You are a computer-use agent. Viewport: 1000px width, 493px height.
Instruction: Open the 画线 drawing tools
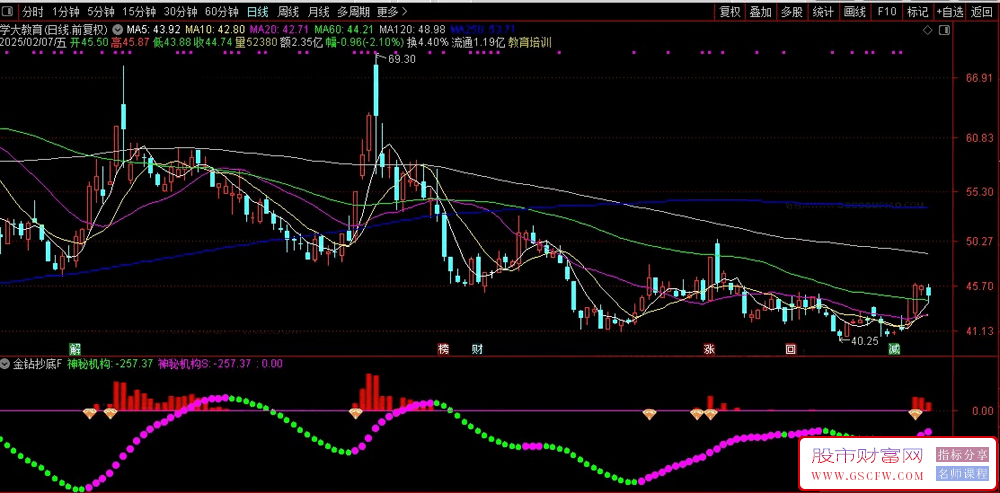[x=855, y=11]
